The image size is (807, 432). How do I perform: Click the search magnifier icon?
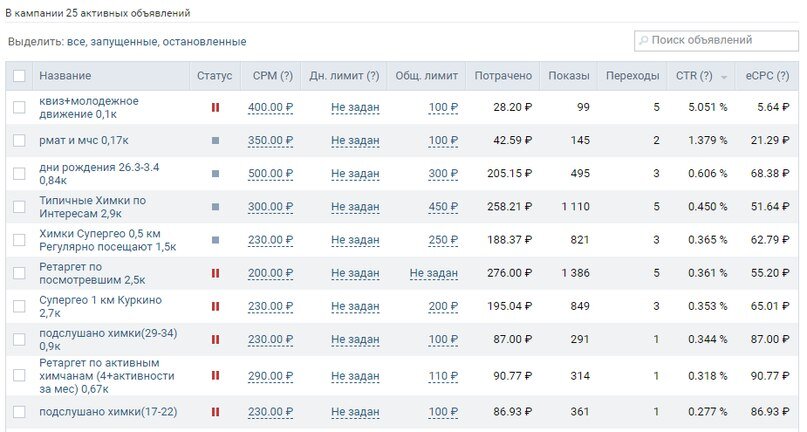(x=643, y=40)
